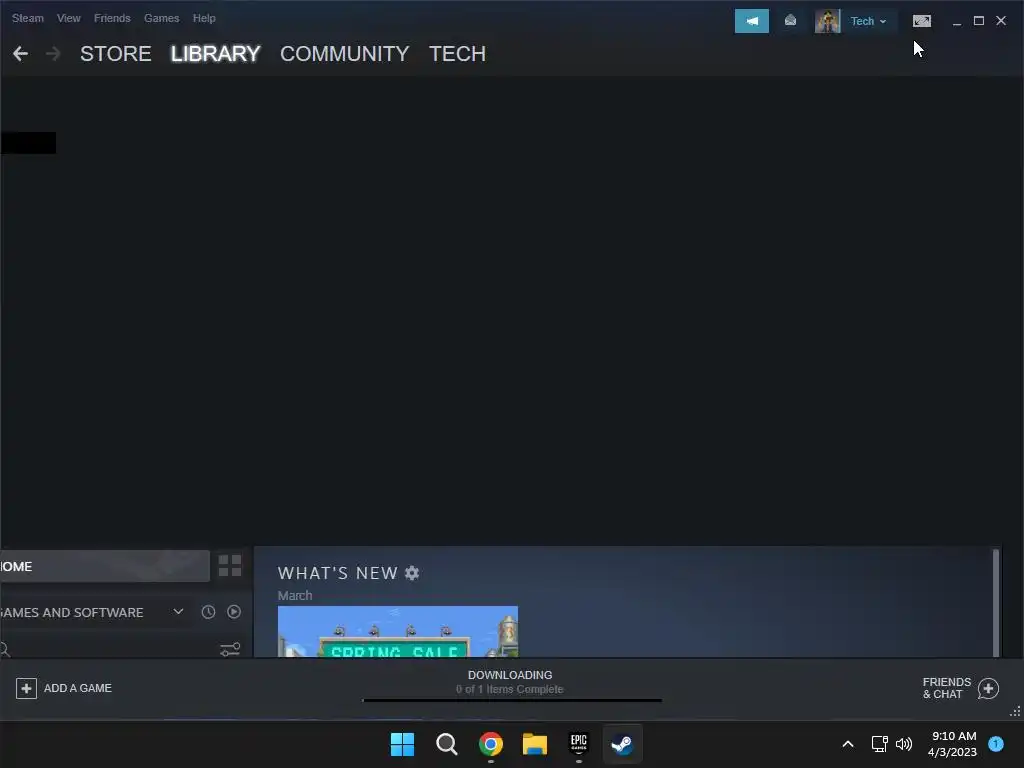The width and height of the screenshot is (1024, 768).
Task: Expand the Tech account dropdown
Action: [x=869, y=22]
